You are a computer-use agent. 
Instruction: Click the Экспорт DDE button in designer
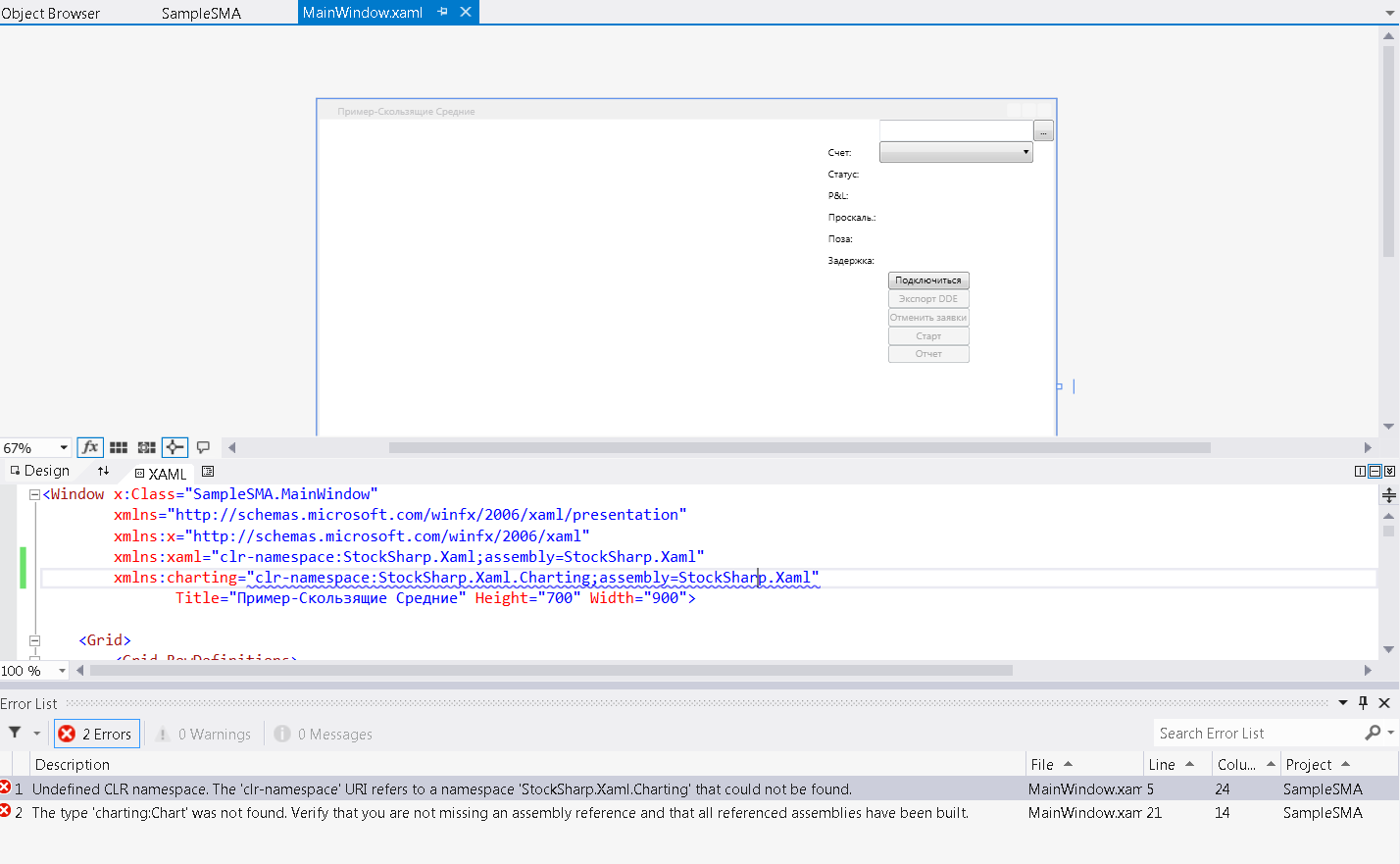928,299
